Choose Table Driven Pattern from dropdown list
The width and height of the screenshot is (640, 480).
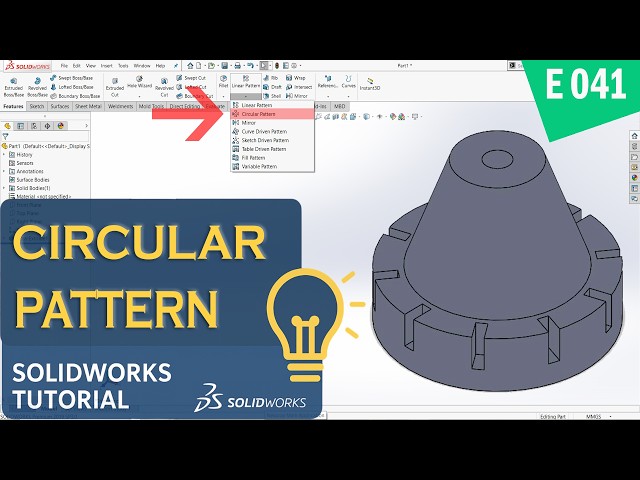coord(272,149)
